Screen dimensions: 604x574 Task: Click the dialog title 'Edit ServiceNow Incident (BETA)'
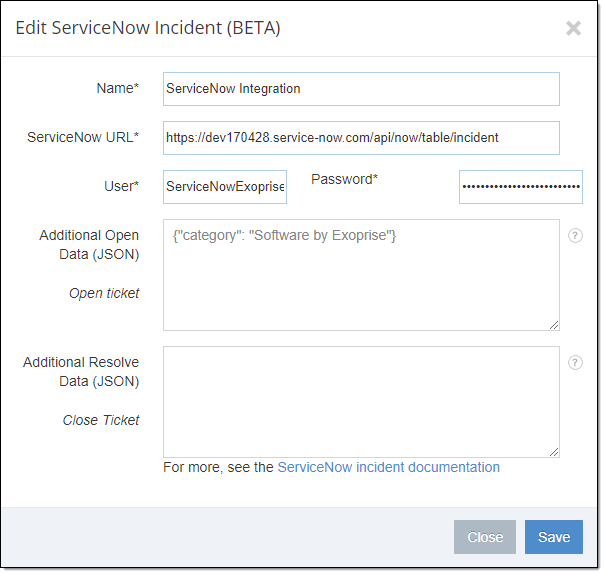148,28
